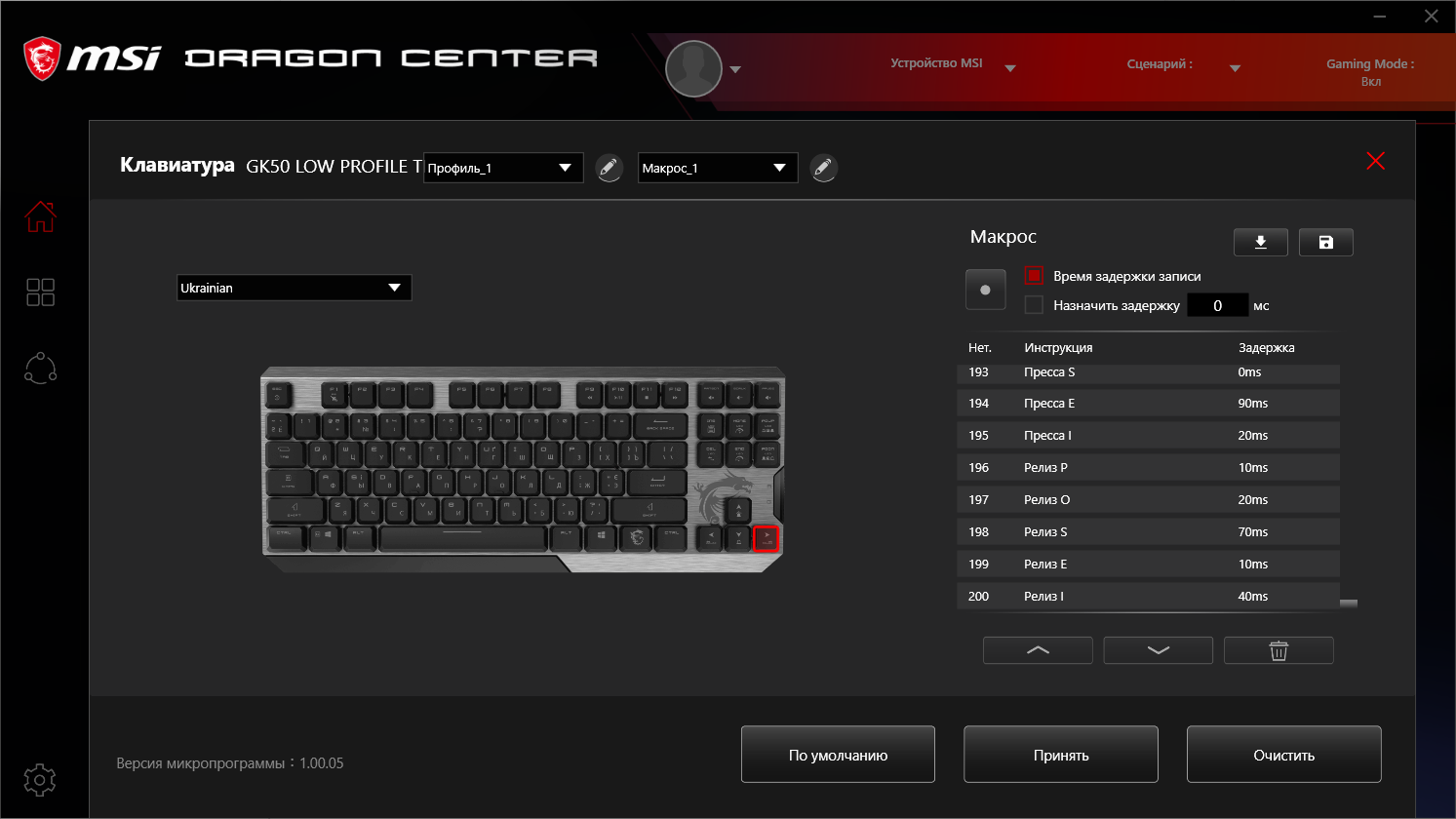1456x819 pixels.
Task: Enable the Назначить задержку checkbox
Action: 1034,305
